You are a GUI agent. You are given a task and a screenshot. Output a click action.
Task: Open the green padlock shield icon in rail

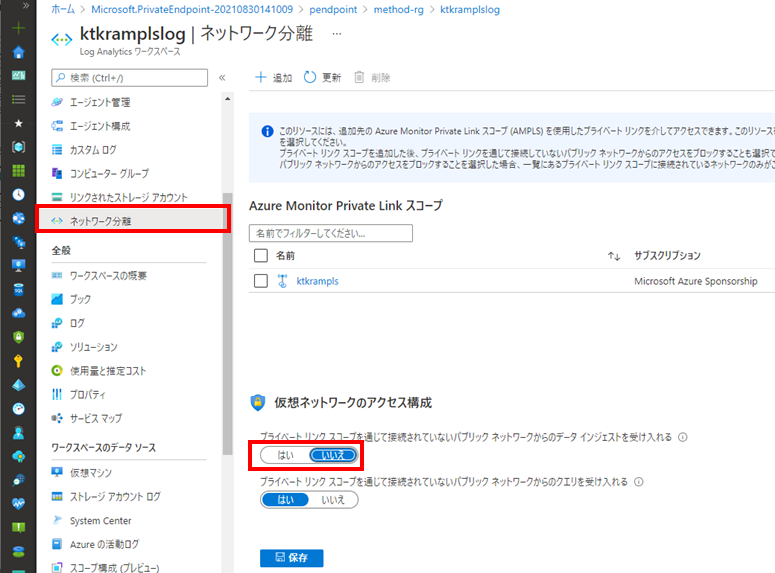coord(18,337)
